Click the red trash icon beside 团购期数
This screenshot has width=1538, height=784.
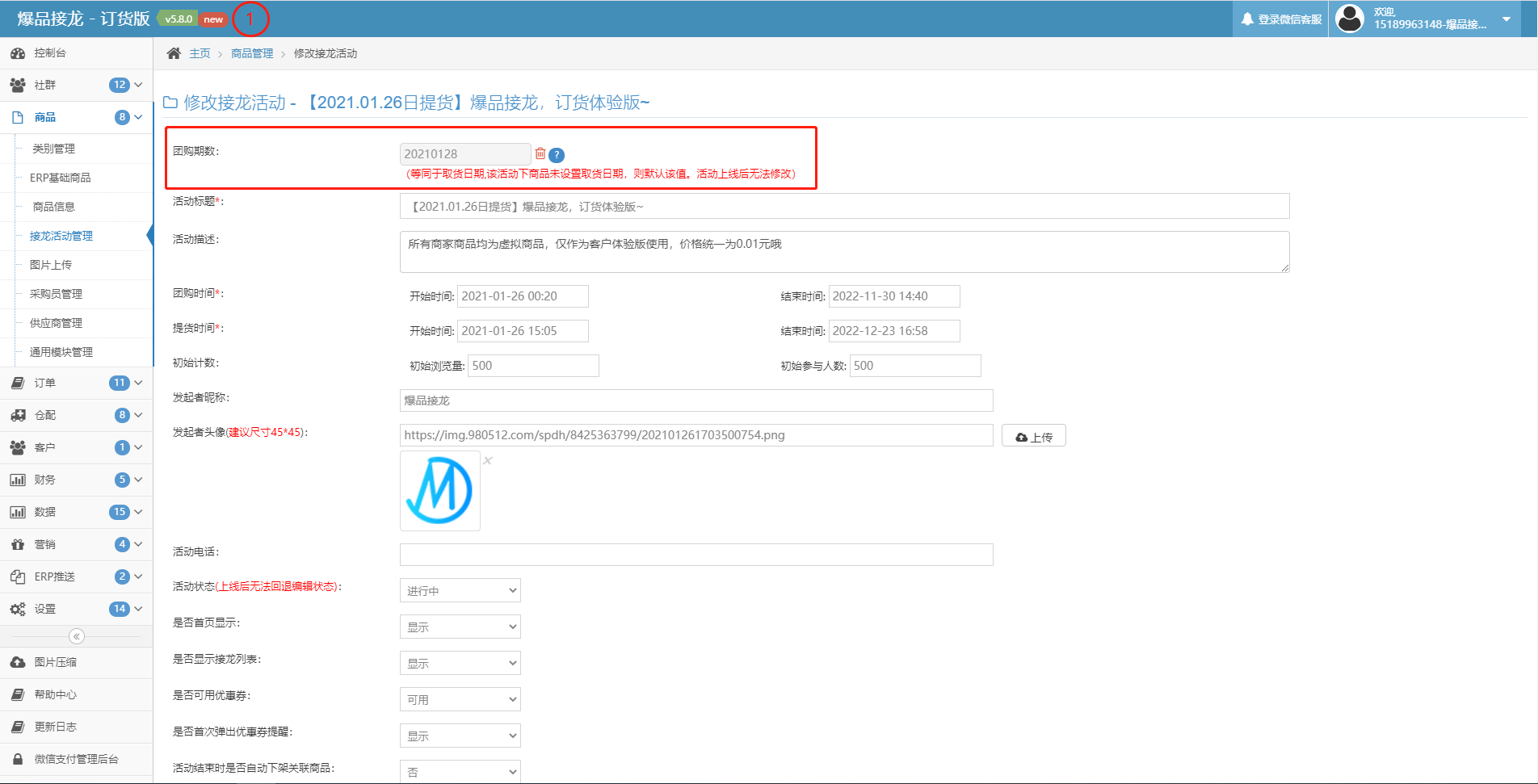click(540, 153)
